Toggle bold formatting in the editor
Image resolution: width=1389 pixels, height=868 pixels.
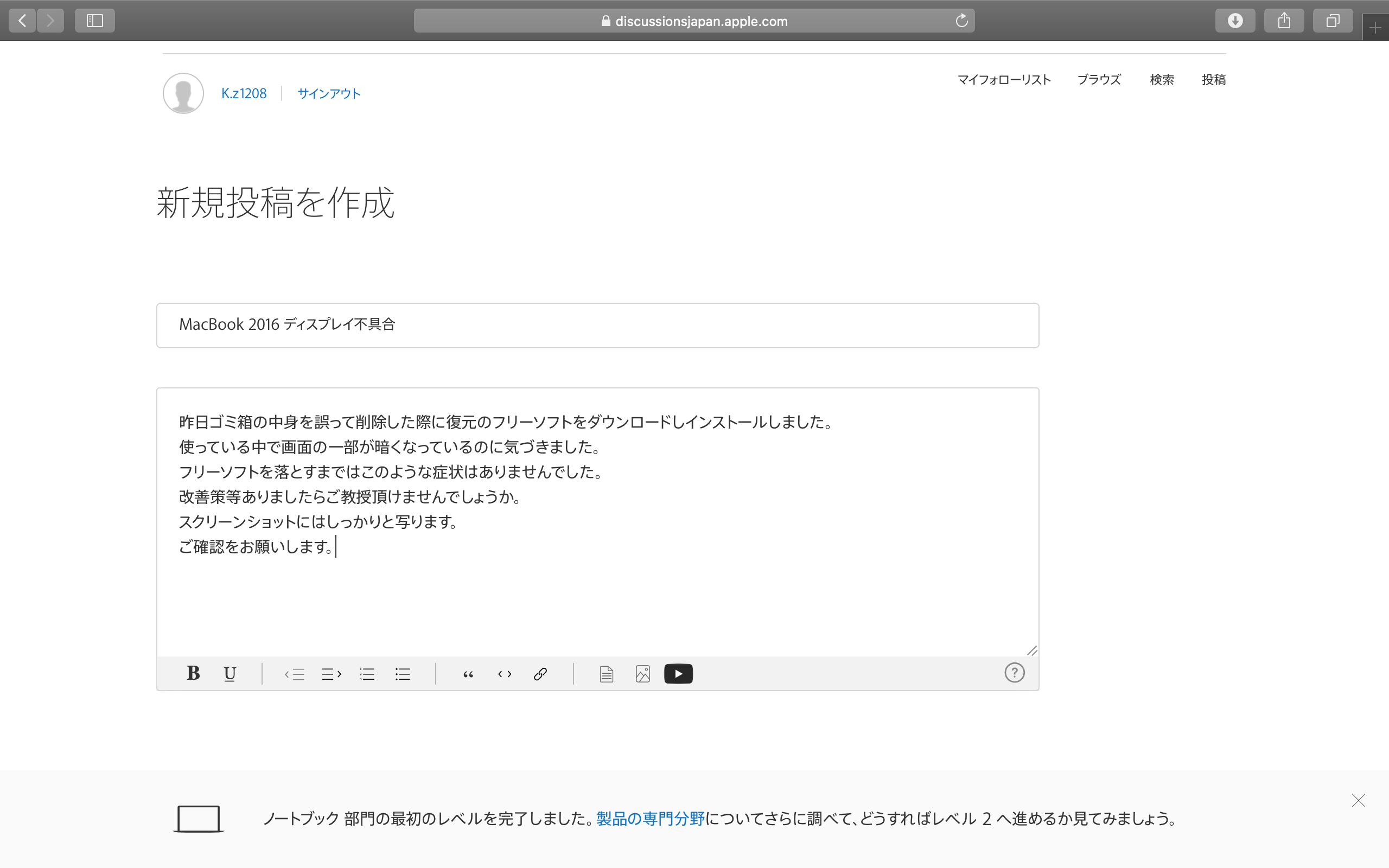193,673
